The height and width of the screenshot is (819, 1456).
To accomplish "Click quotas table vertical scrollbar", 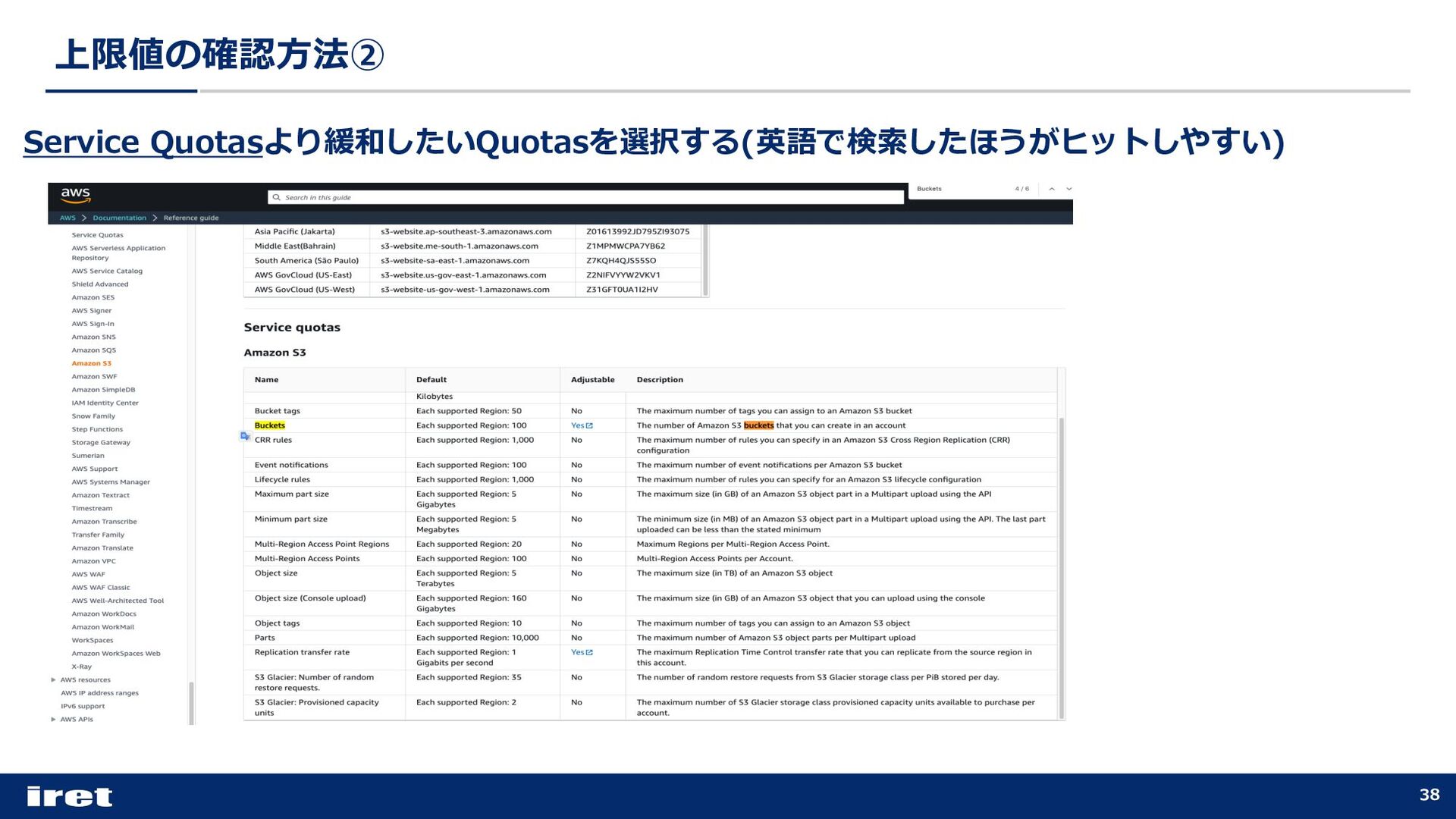I will point(1062,567).
